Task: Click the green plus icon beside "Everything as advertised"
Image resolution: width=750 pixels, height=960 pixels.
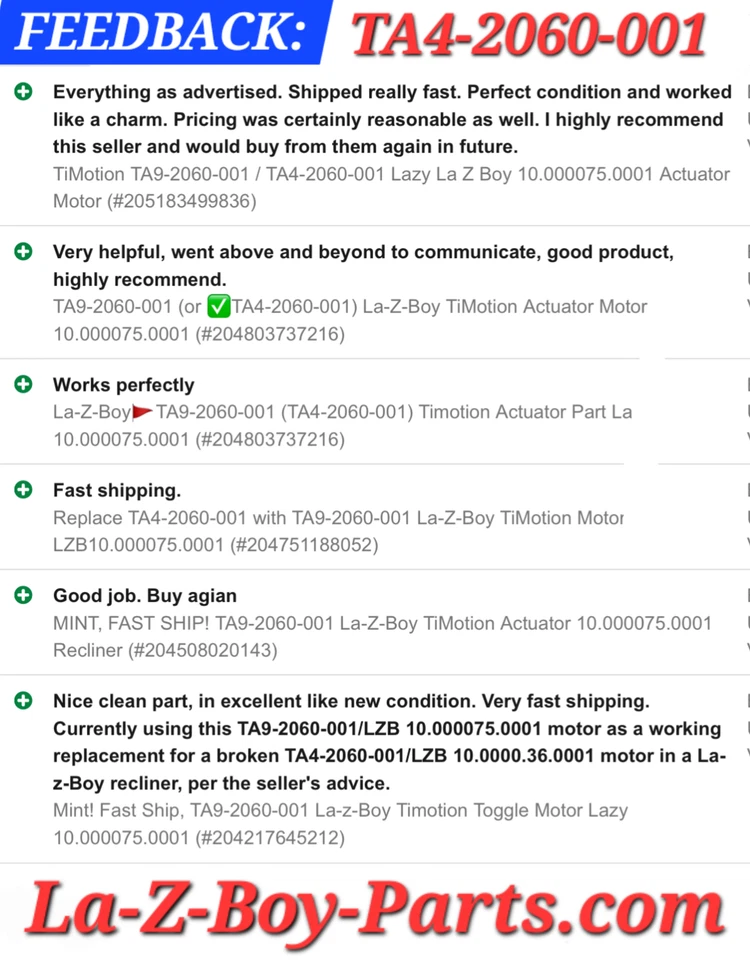Action: click(23, 92)
